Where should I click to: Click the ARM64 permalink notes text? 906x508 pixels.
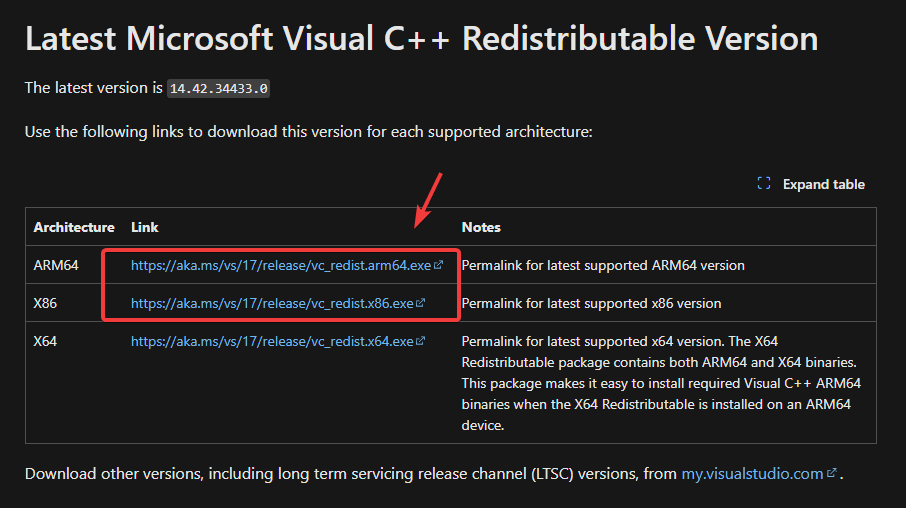(x=603, y=266)
